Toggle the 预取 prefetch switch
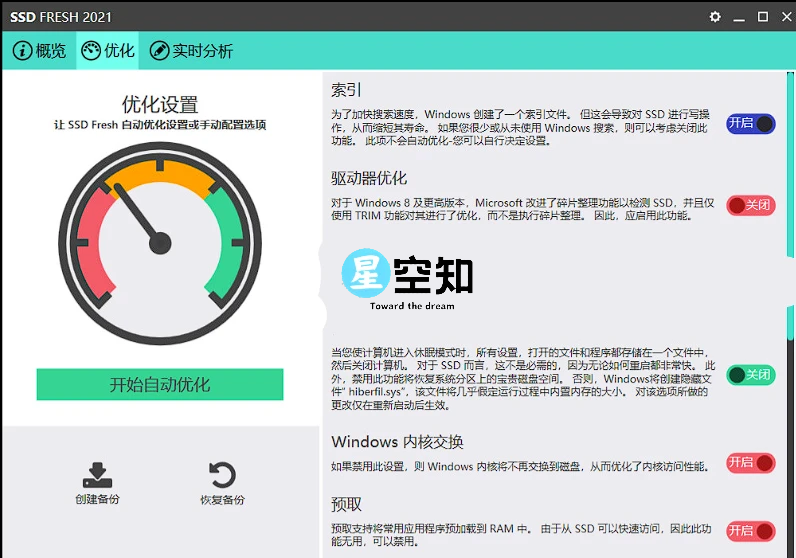This screenshot has width=796, height=558. tap(750, 531)
